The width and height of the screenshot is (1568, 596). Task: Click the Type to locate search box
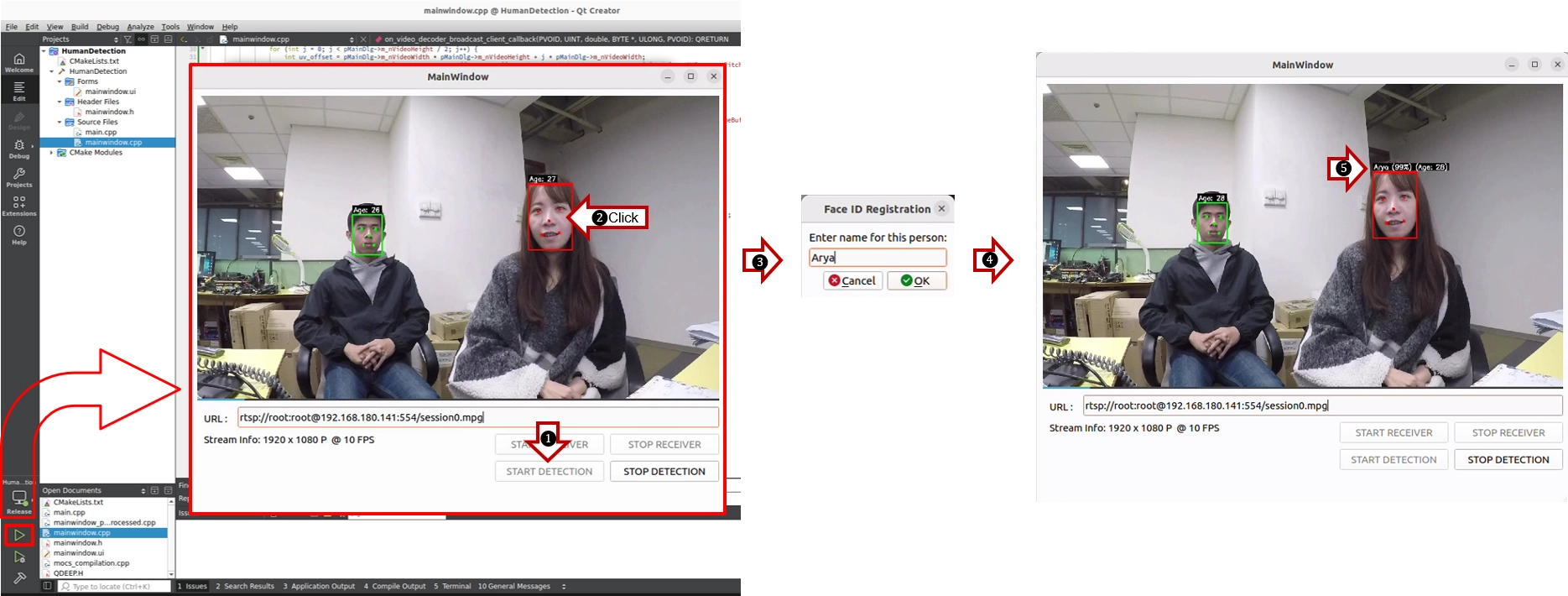point(115,586)
